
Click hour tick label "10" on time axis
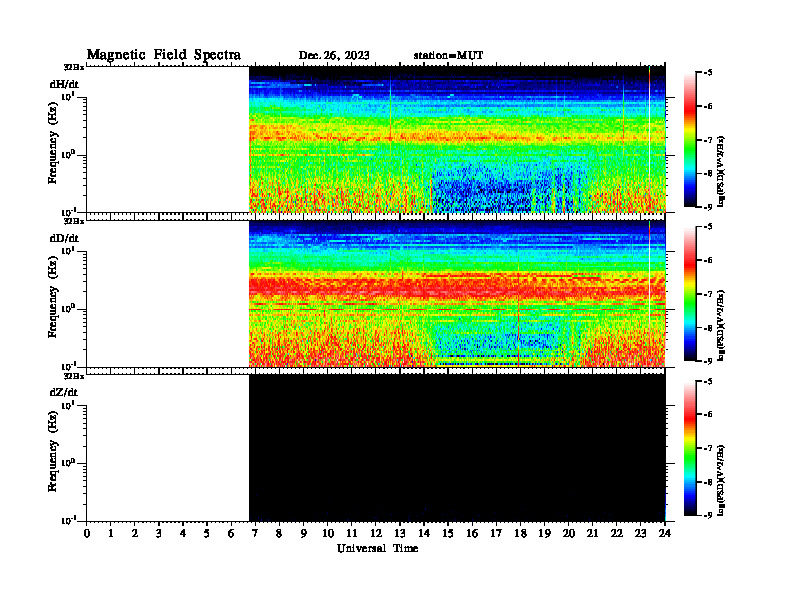coord(328,534)
